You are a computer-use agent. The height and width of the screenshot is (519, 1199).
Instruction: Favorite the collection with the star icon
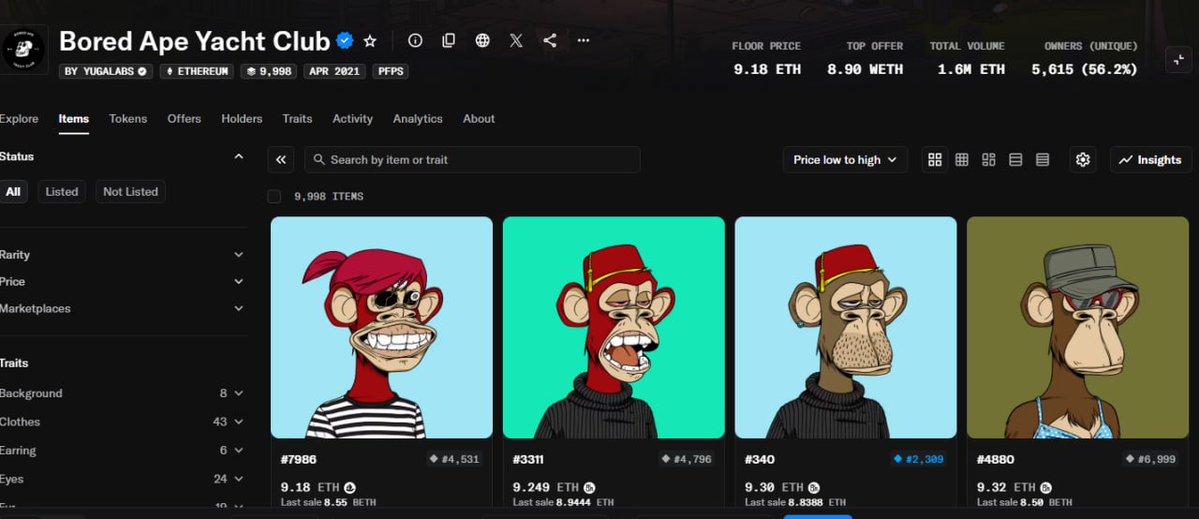point(370,41)
